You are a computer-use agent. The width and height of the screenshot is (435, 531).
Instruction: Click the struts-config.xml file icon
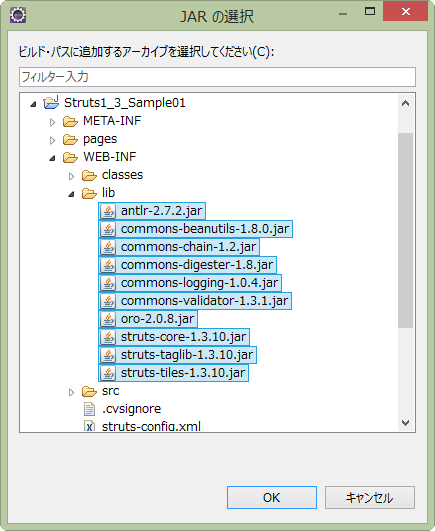89,426
